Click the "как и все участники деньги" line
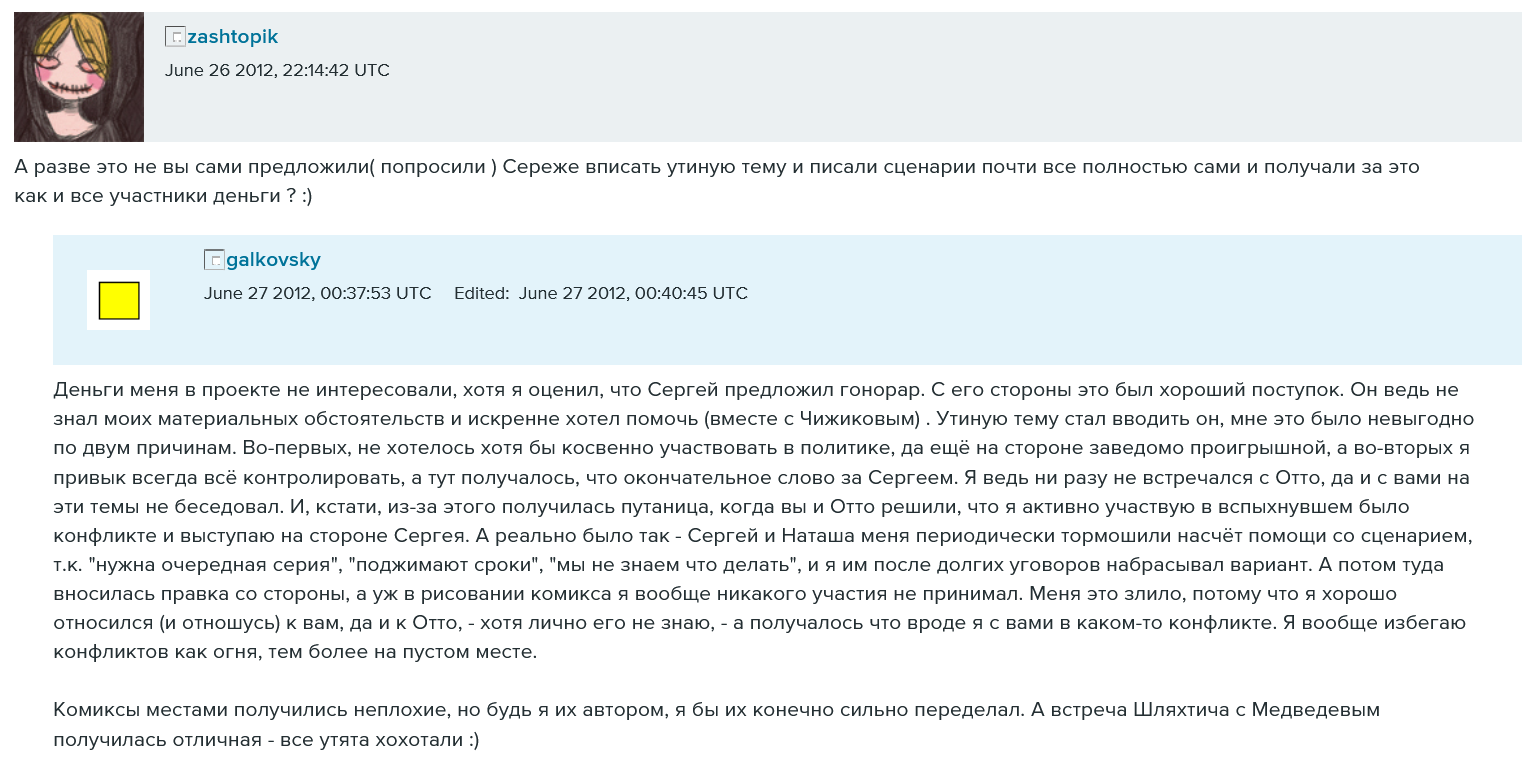Screen dimensions: 1527x775 point(163,196)
